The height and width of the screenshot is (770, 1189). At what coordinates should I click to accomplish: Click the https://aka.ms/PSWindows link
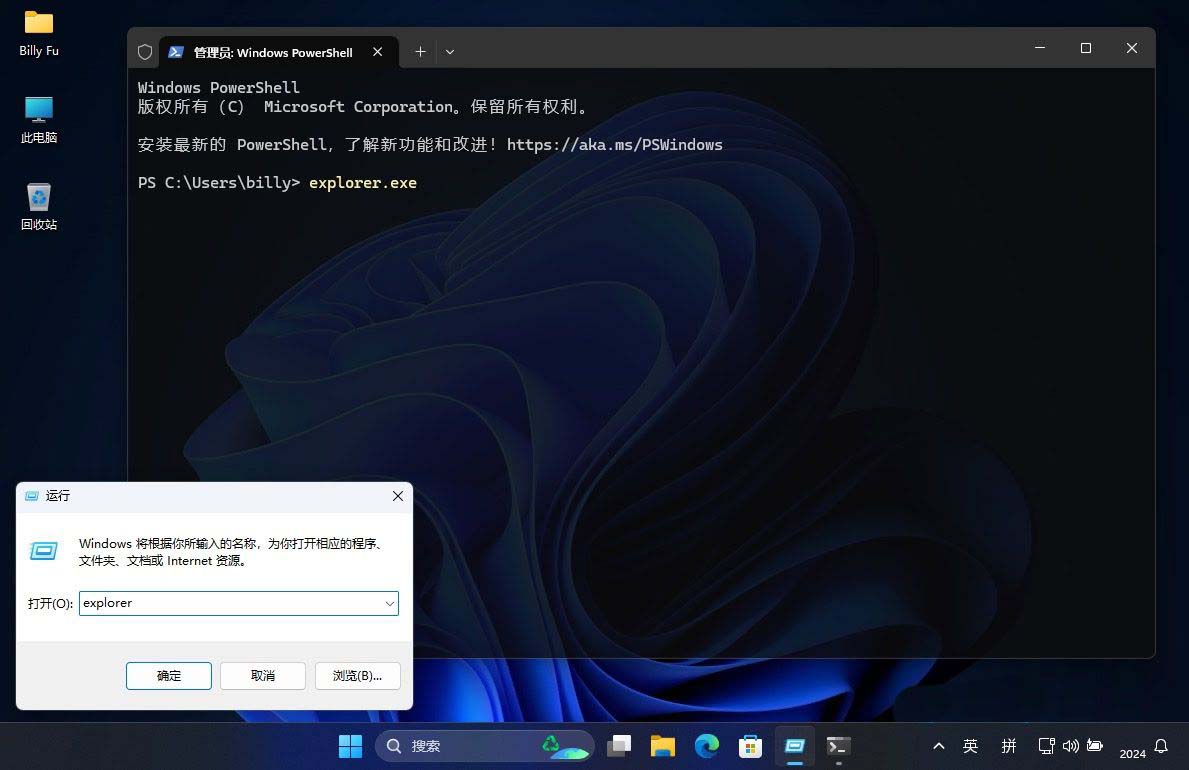point(614,144)
